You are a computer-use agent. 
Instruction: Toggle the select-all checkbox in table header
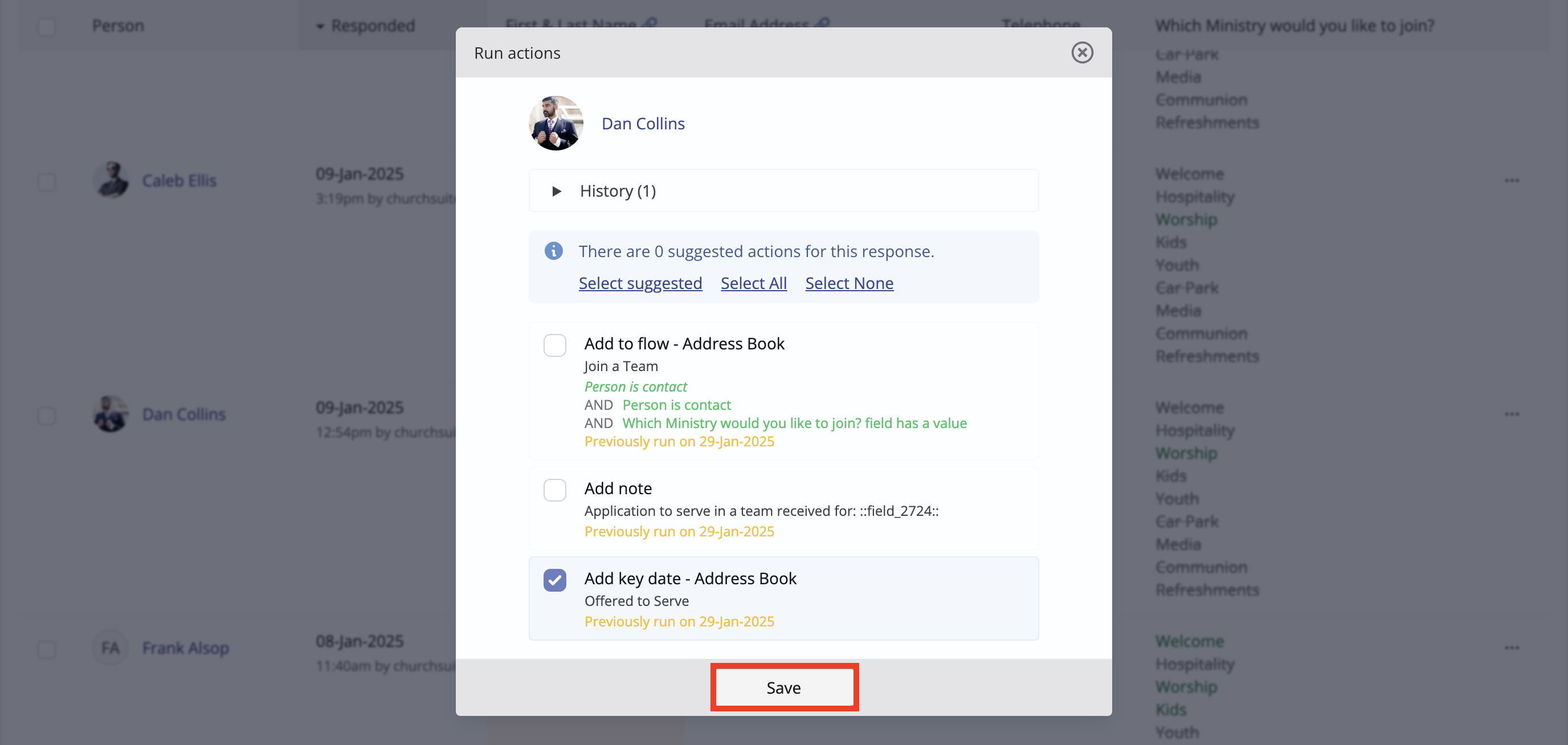click(x=47, y=27)
